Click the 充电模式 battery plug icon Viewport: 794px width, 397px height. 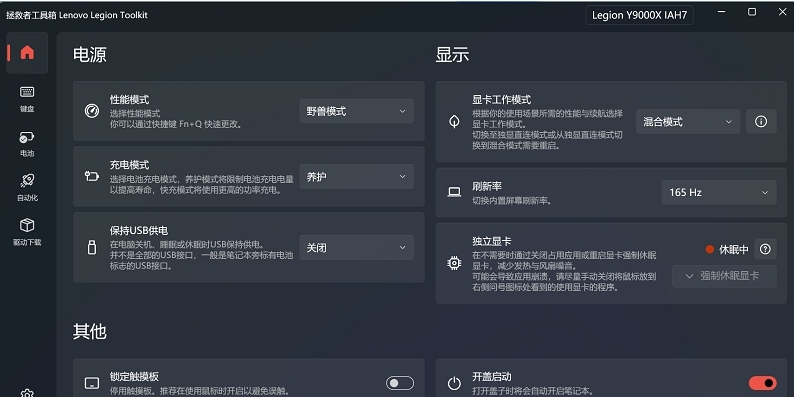[x=92, y=176]
